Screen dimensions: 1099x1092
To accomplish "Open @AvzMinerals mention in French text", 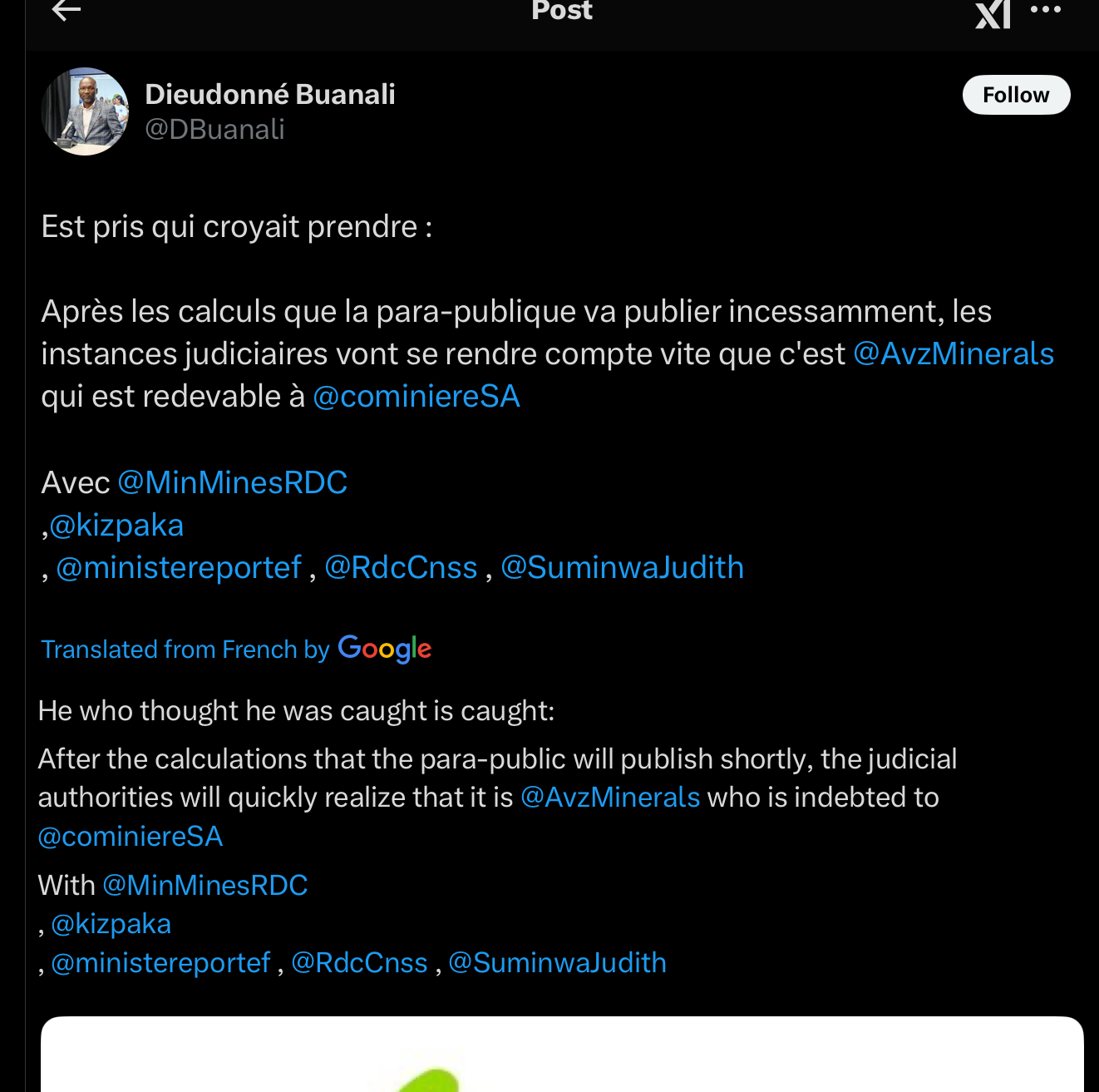I will (954, 353).
